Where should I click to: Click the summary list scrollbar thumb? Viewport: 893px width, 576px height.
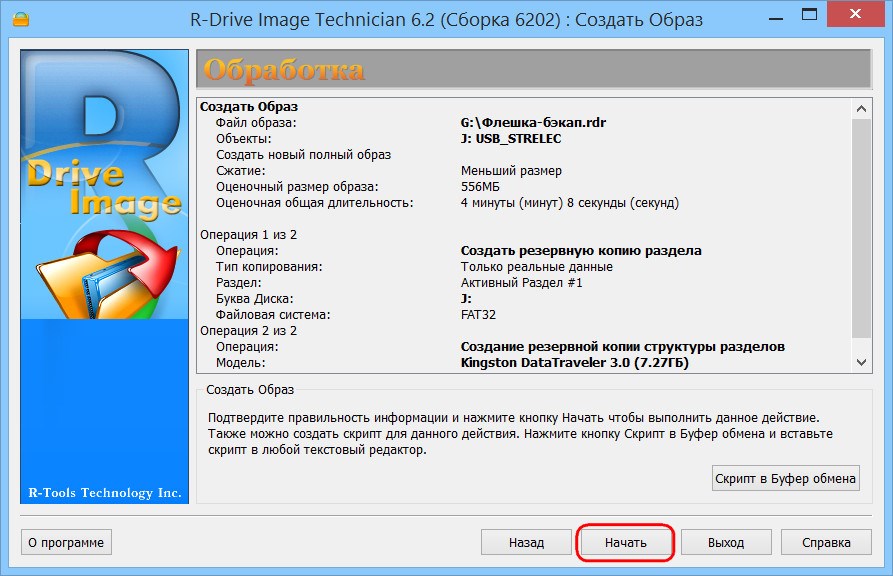[861, 228]
